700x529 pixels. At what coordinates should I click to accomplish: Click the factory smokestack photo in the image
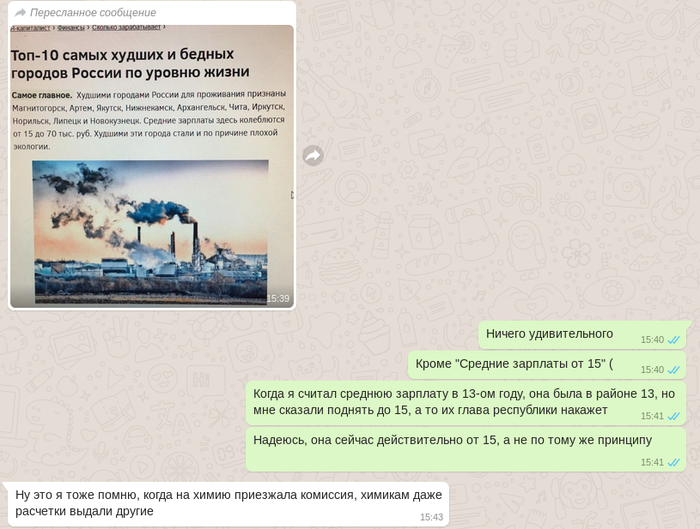pos(150,230)
